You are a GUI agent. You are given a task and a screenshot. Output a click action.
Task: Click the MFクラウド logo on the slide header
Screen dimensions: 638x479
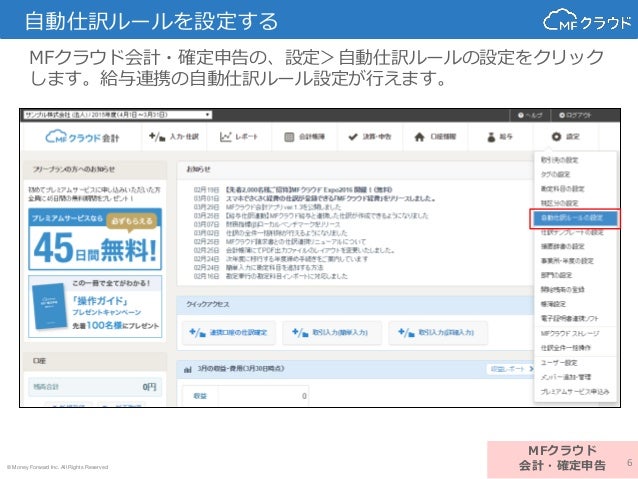[x=587, y=20]
